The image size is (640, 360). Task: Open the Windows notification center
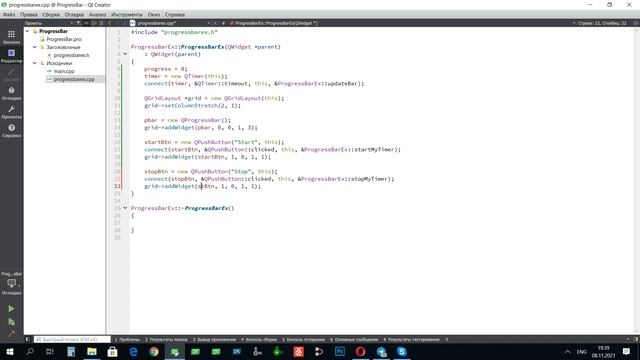[x=626, y=351]
